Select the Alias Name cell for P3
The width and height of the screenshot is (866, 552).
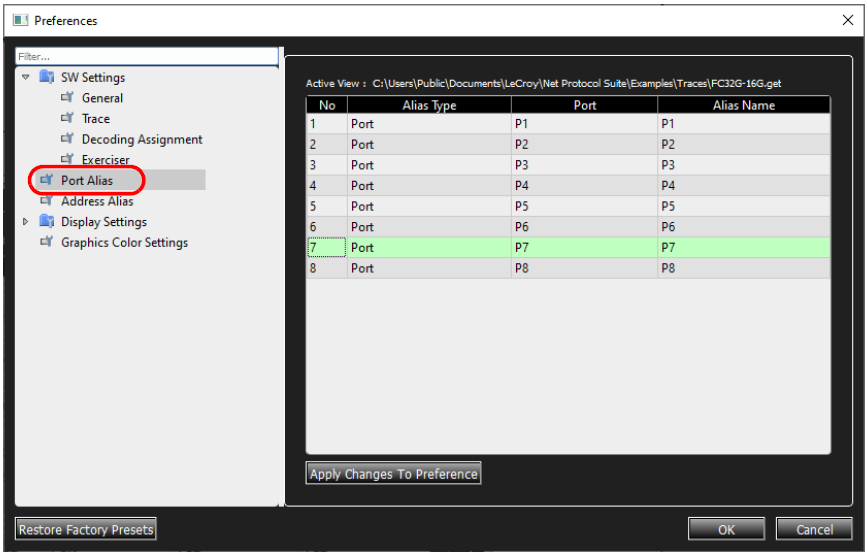pyautogui.click(x=743, y=165)
